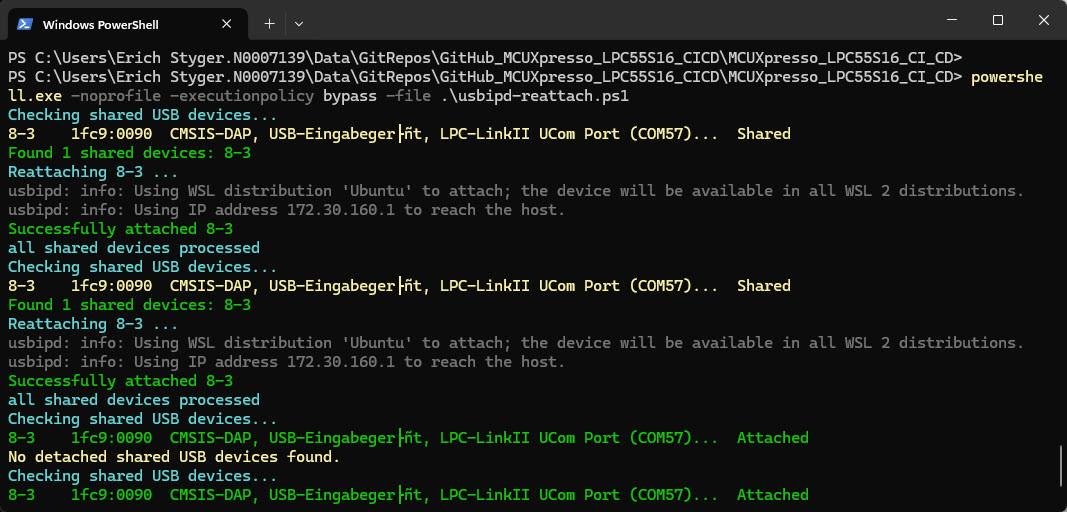Maximize the terminal window
This screenshot has width=1067, height=512.
[x=997, y=21]
